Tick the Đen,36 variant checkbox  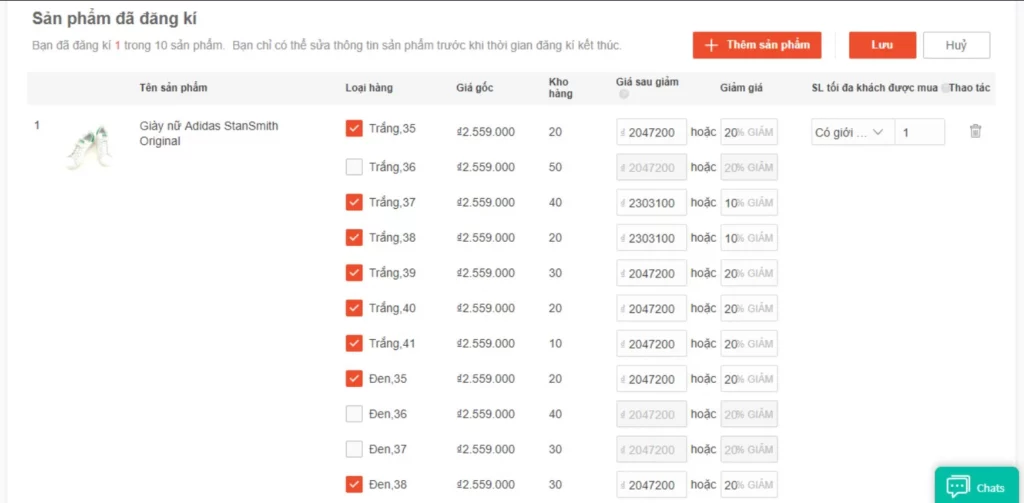(x=354, y=414)
